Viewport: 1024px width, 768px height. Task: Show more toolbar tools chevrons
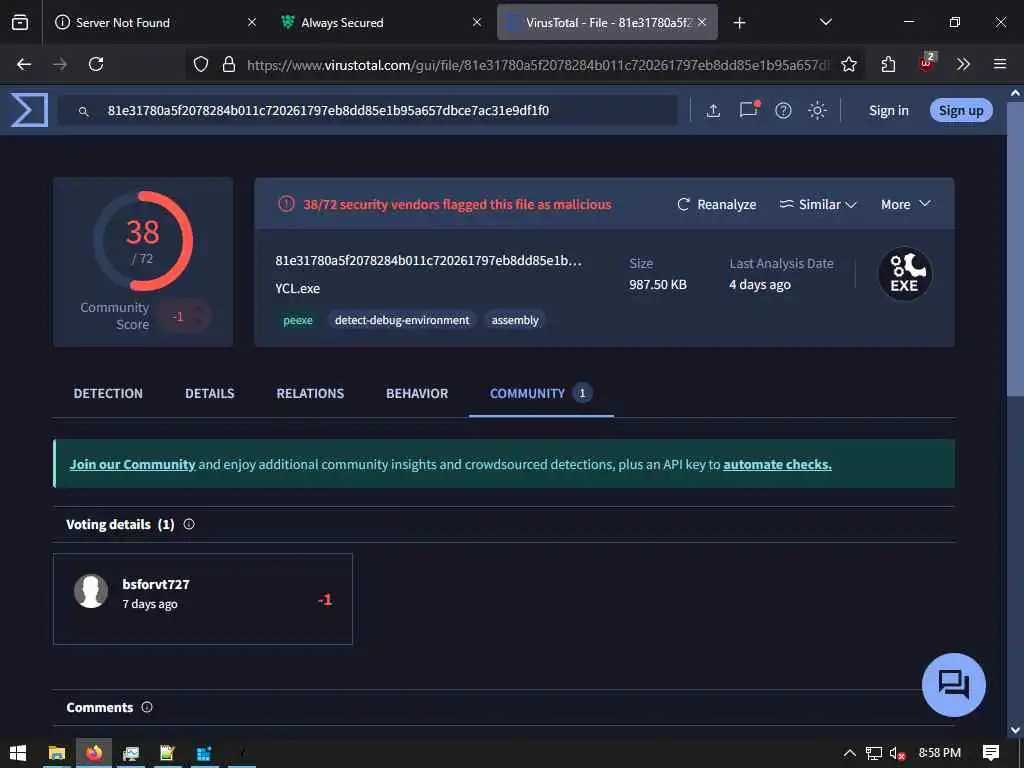(x=963, y=64)
